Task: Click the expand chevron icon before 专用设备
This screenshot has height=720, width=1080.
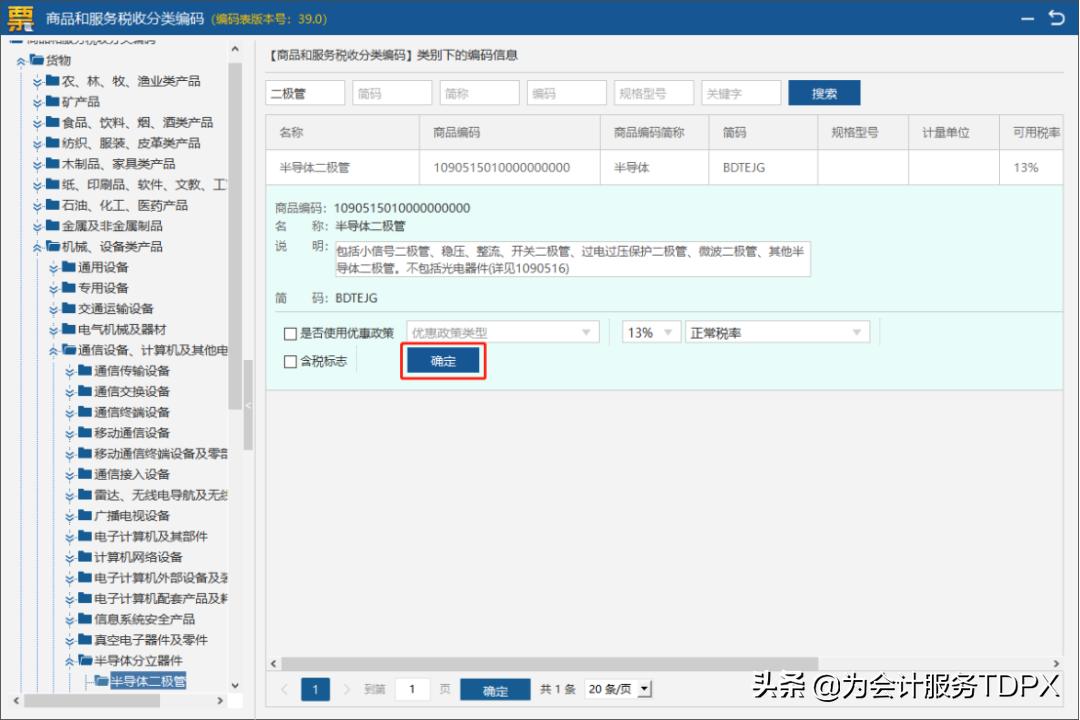Action: pos(52,286)
